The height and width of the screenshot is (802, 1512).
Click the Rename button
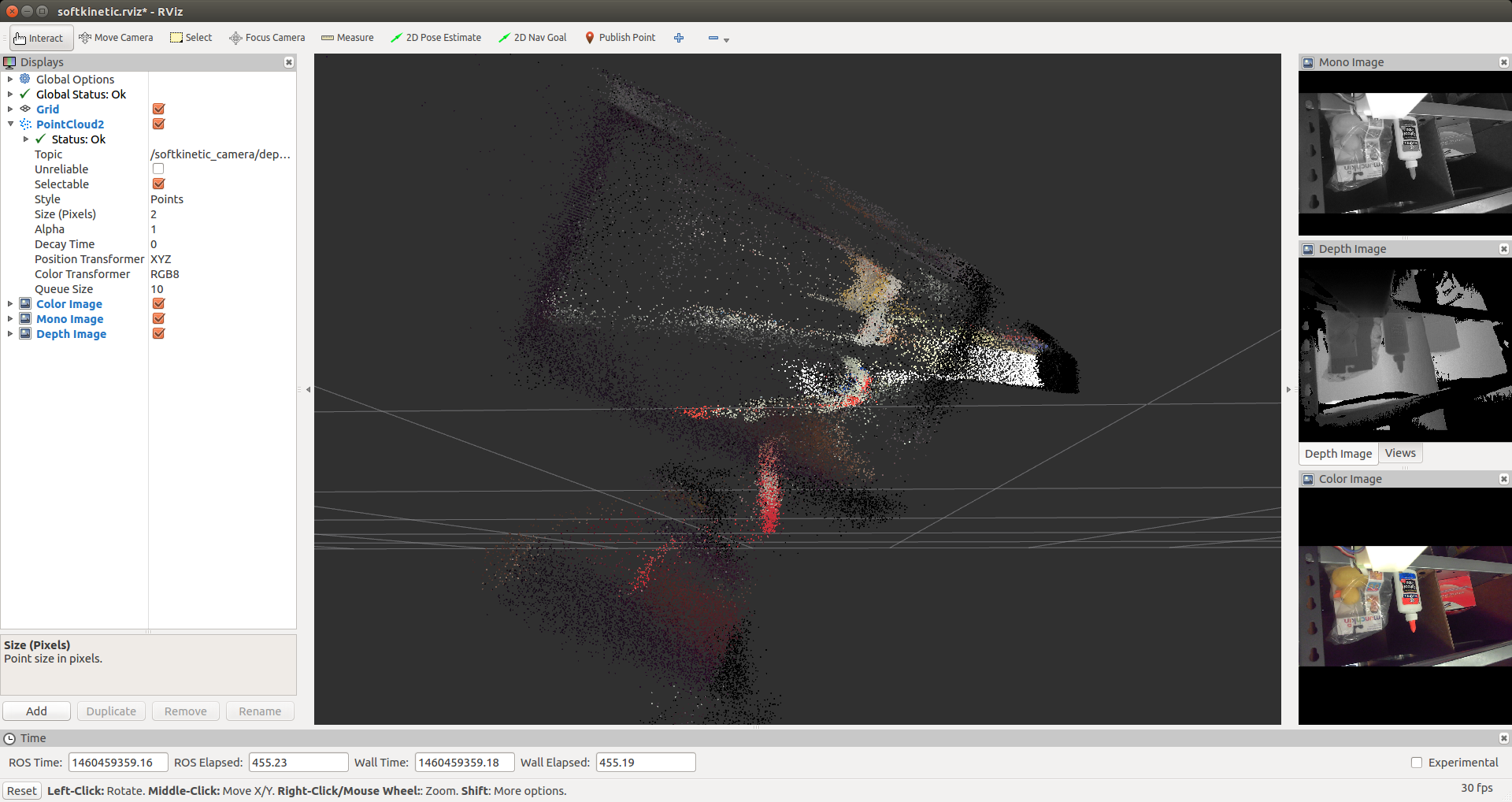pos(260,711)
